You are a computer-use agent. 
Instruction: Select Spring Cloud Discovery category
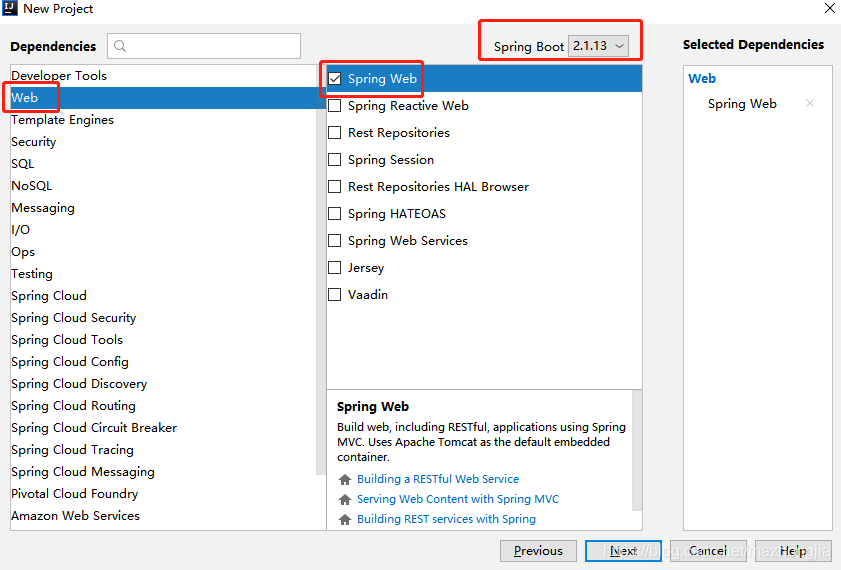tap(164, 383)
